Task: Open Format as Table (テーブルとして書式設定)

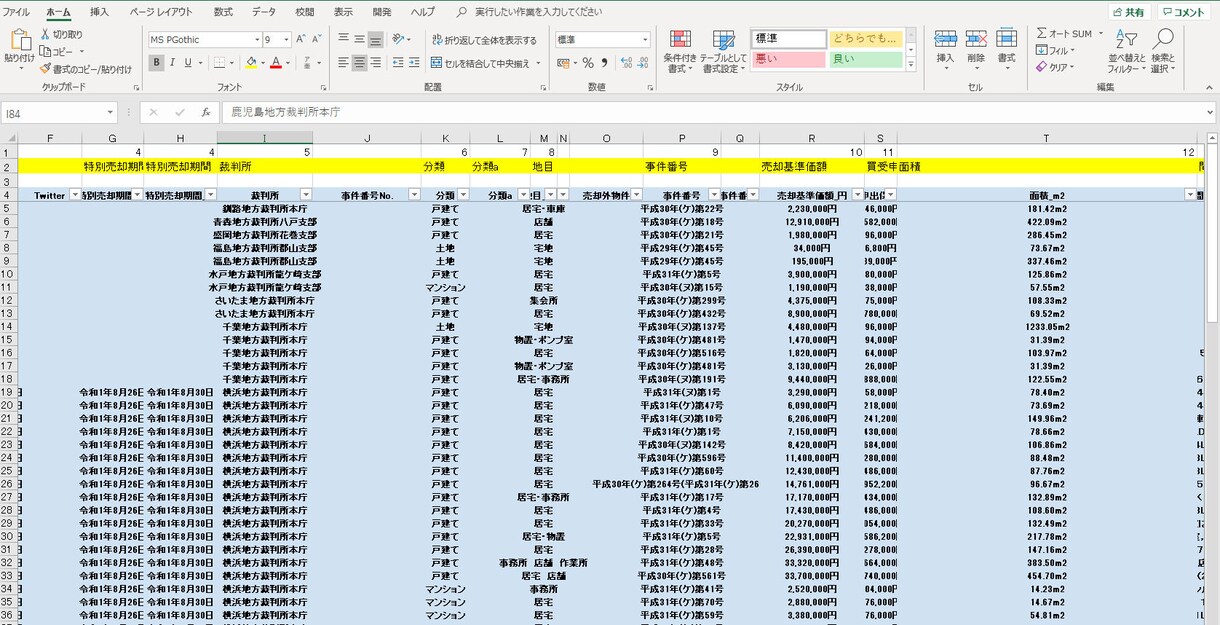Action: (x=722, y=51)
